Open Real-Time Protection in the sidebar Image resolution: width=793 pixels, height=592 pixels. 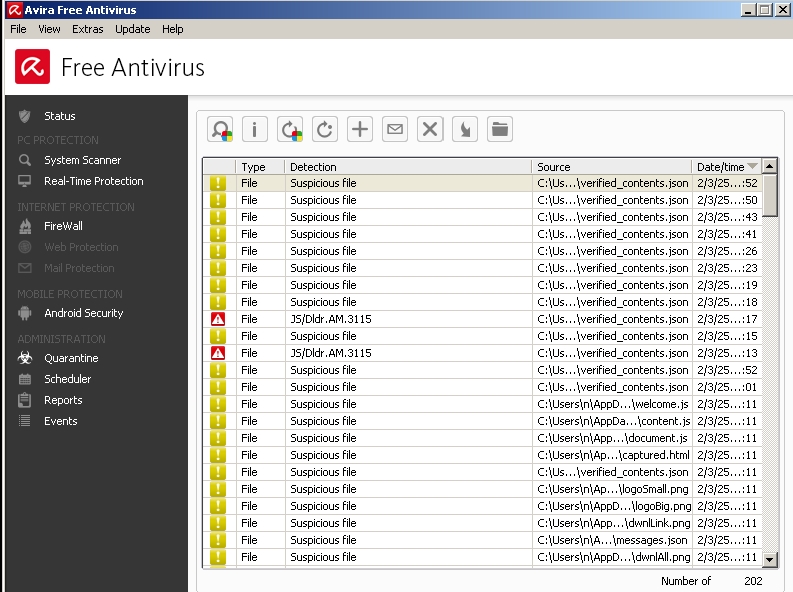point(94,181)
